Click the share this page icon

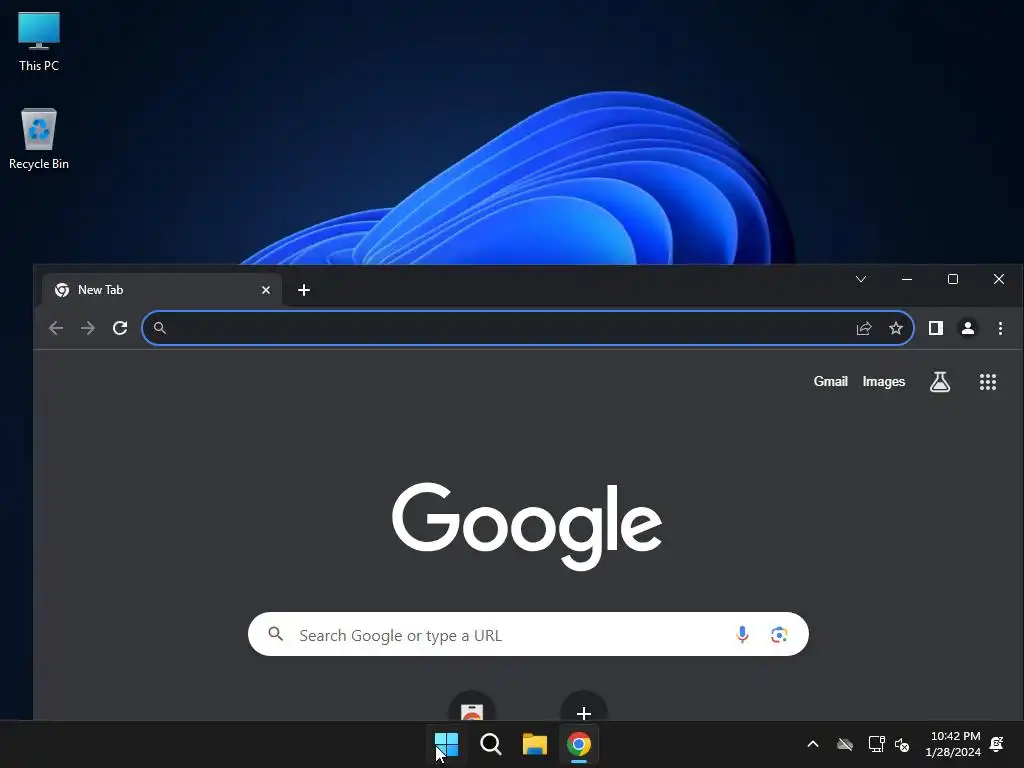tap(864, 328)
